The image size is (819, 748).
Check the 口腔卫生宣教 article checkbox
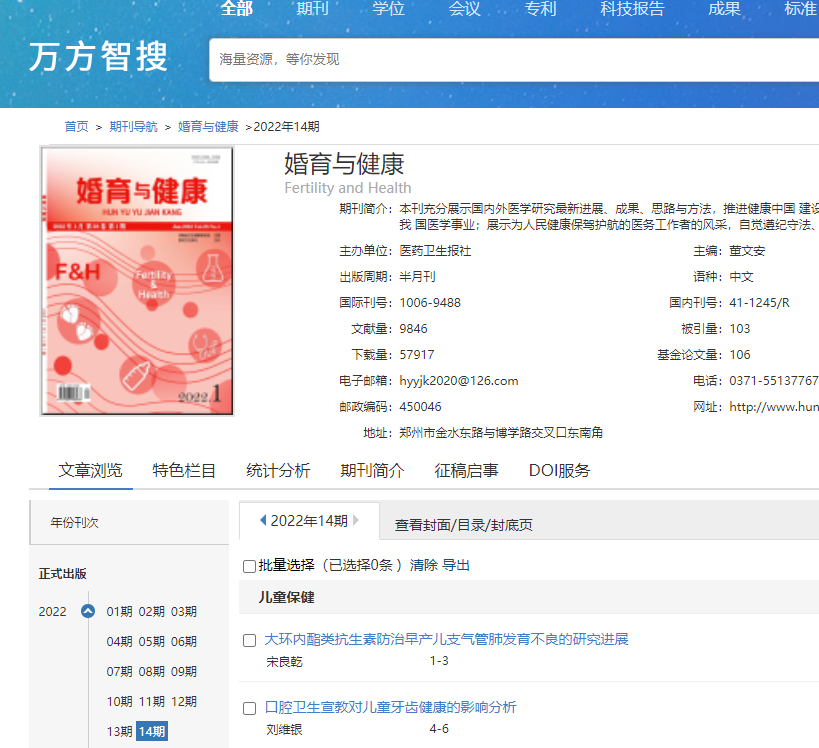[250, 708]
